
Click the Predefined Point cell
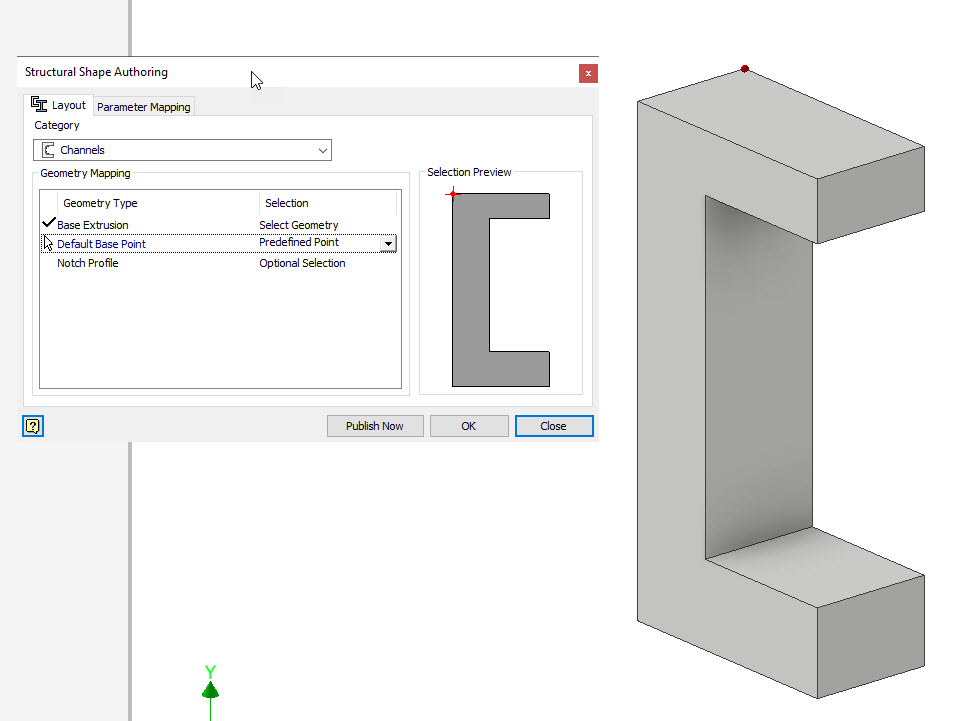(x=299, y=242)
